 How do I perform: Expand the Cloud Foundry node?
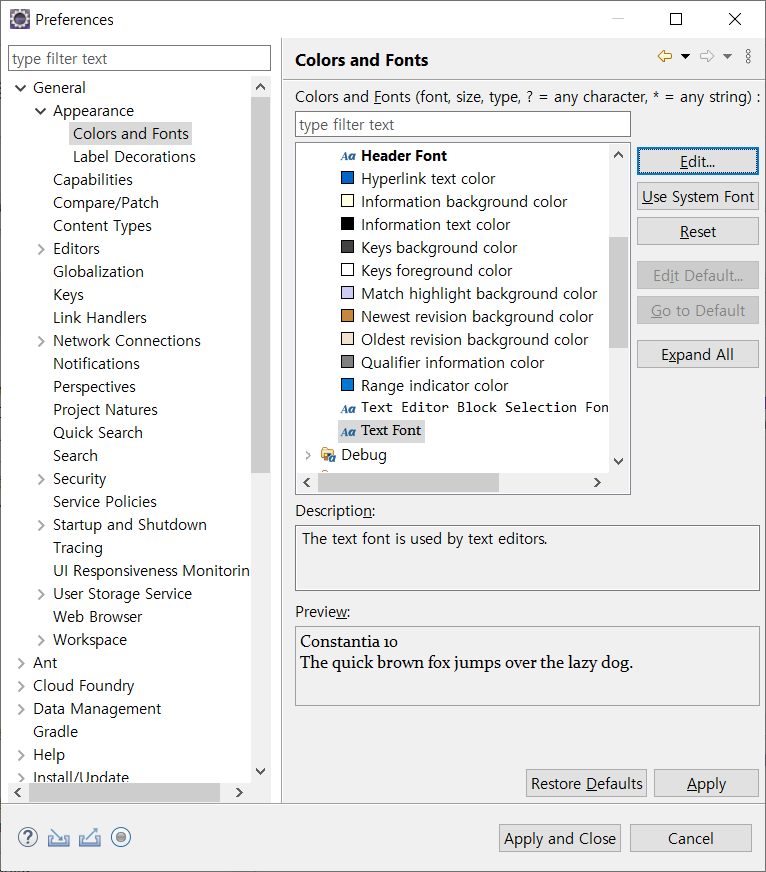(x=21, y=686)
